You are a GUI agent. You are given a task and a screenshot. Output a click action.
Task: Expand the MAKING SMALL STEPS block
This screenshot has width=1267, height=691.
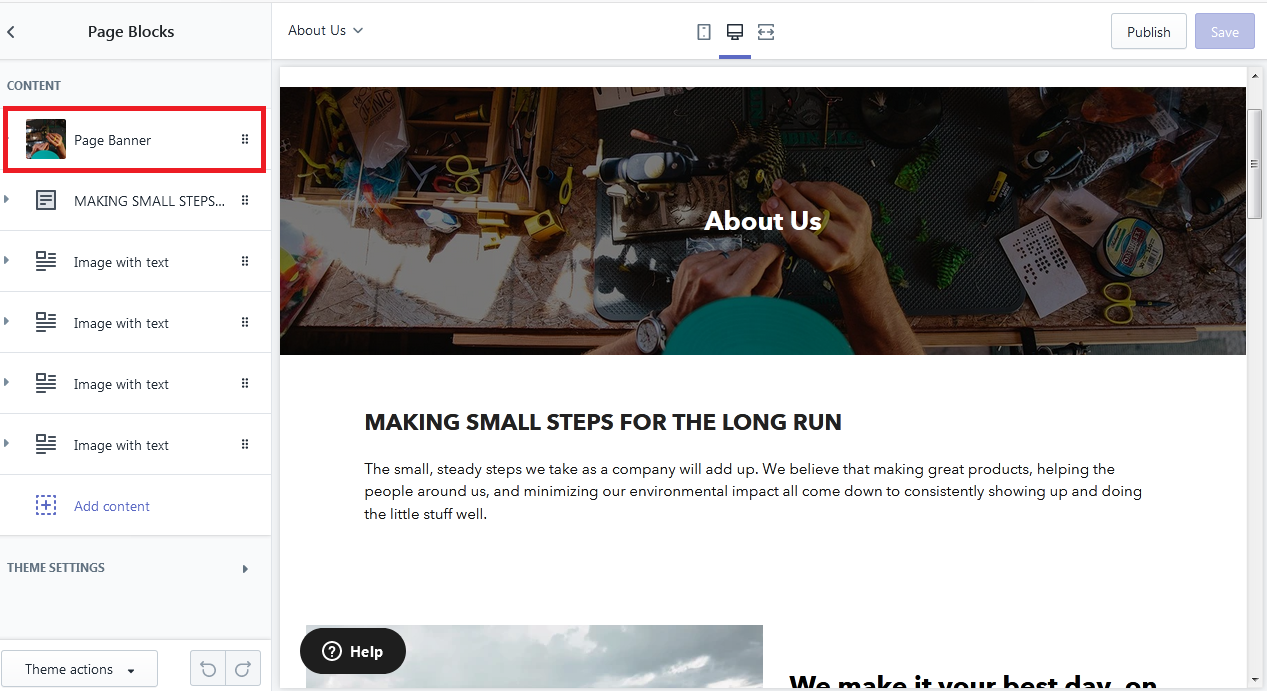6,200
